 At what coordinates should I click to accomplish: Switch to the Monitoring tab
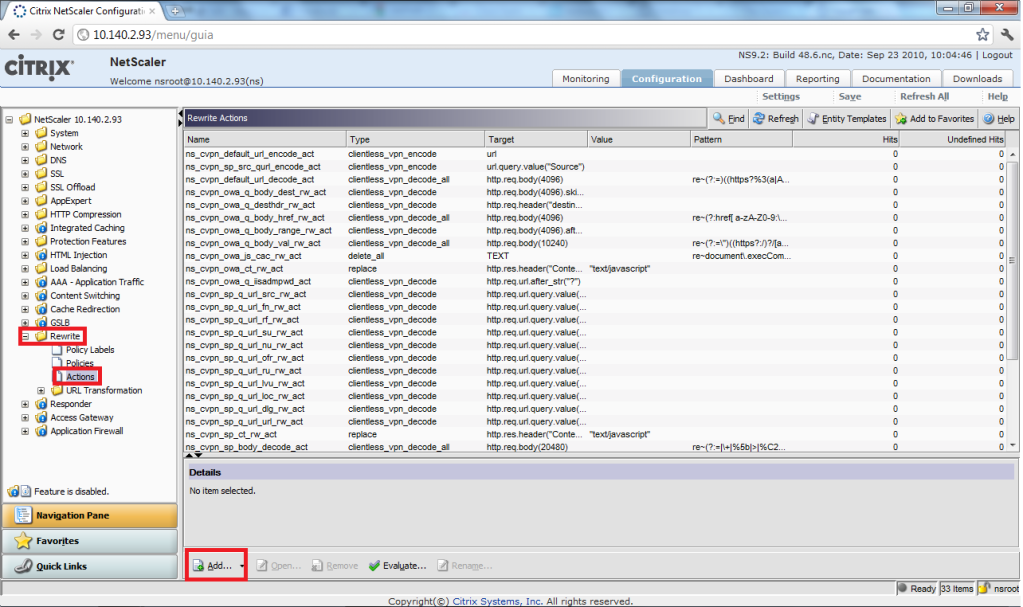point(586,78)
